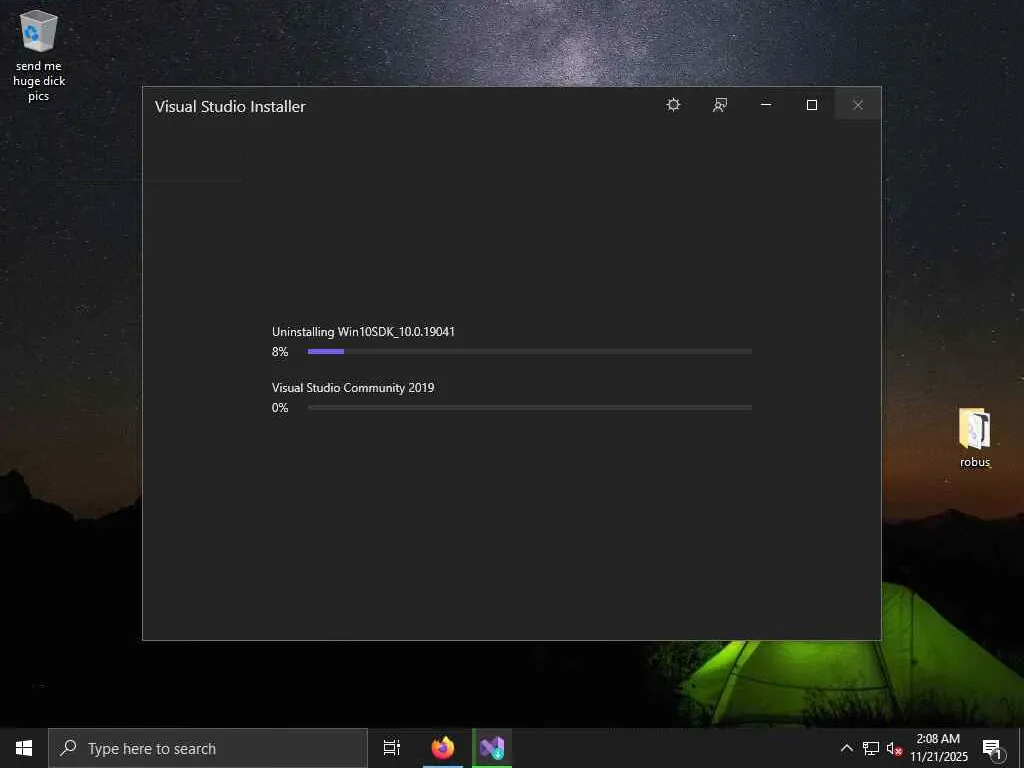Maximize the Visual Studio Installer window
The width and height of the screenshot is (1024, 768).
812,104
